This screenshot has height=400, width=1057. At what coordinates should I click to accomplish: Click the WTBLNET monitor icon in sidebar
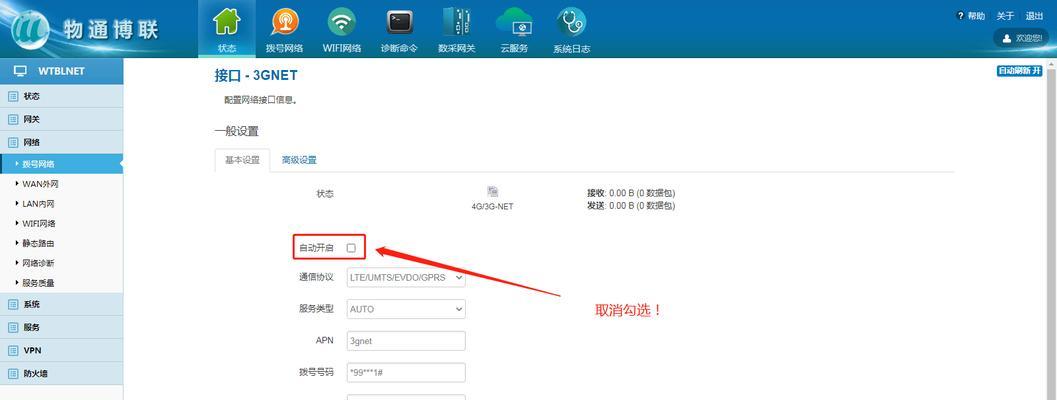point(20,71)
